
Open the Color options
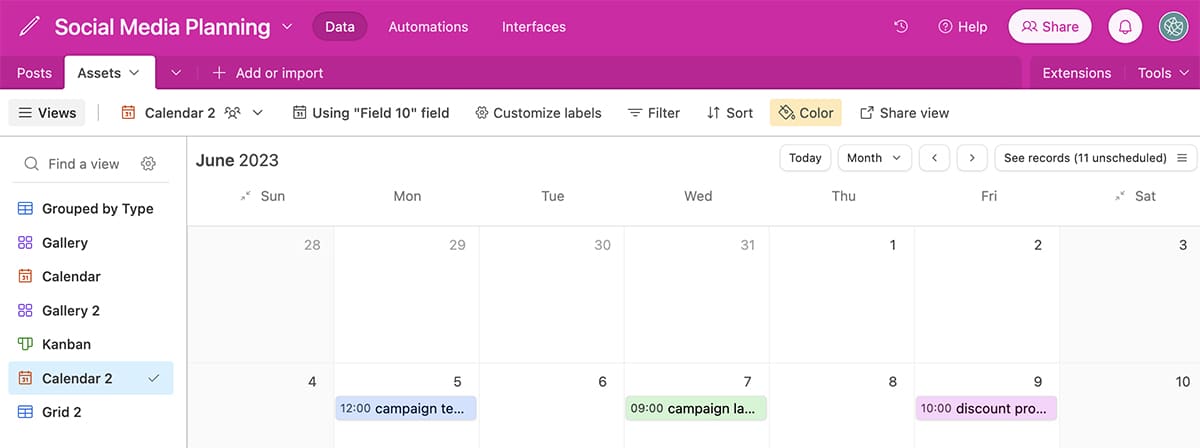click(805, 113)
